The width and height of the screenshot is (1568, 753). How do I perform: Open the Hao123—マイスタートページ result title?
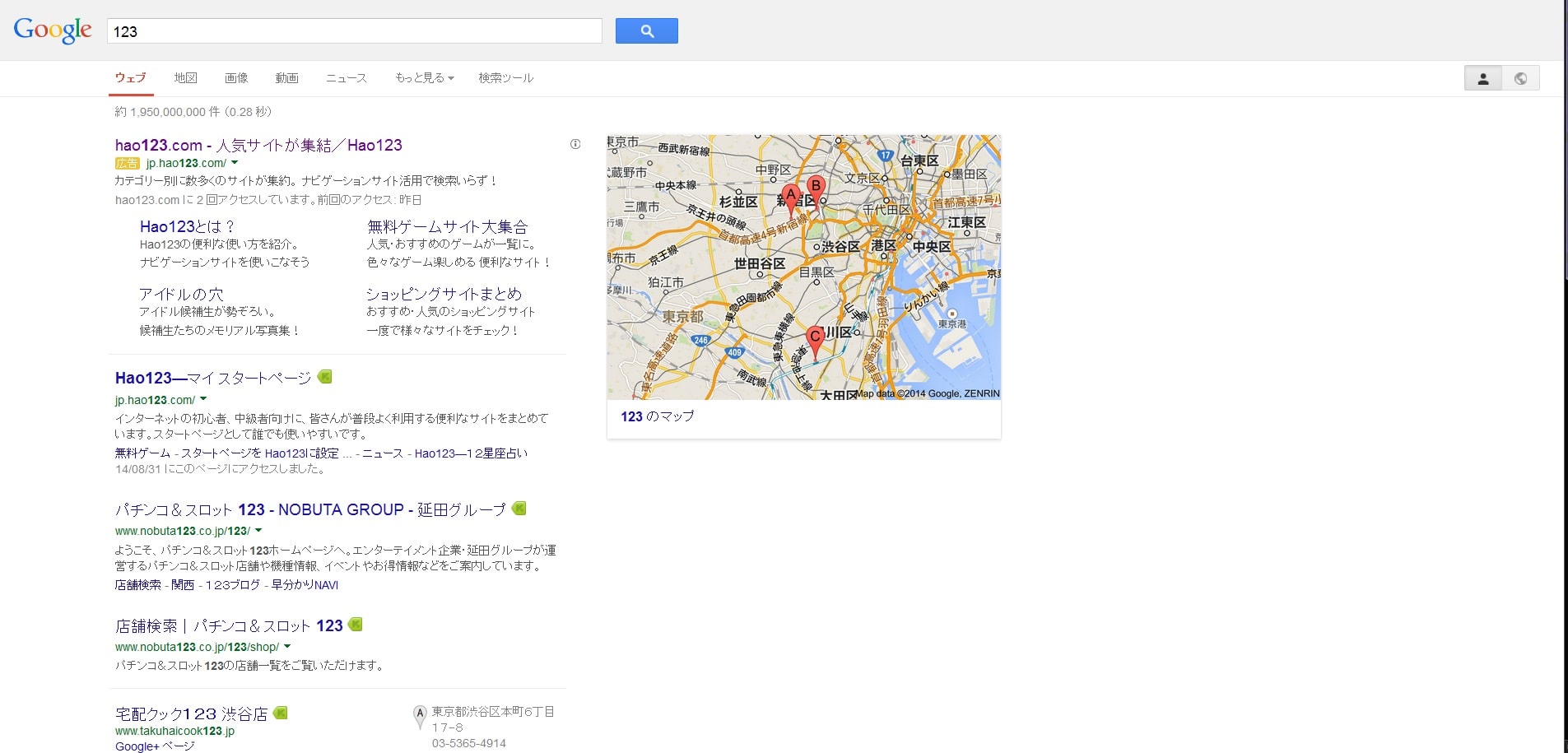click(x=213, y=378)
